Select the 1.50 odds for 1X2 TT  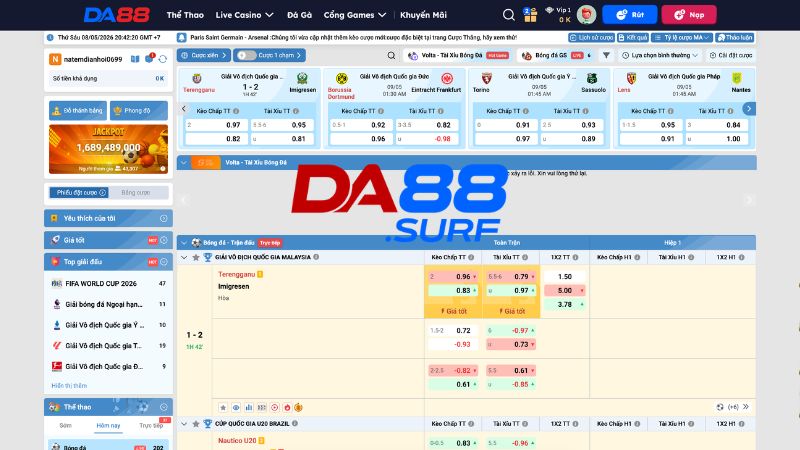[564, 277]
